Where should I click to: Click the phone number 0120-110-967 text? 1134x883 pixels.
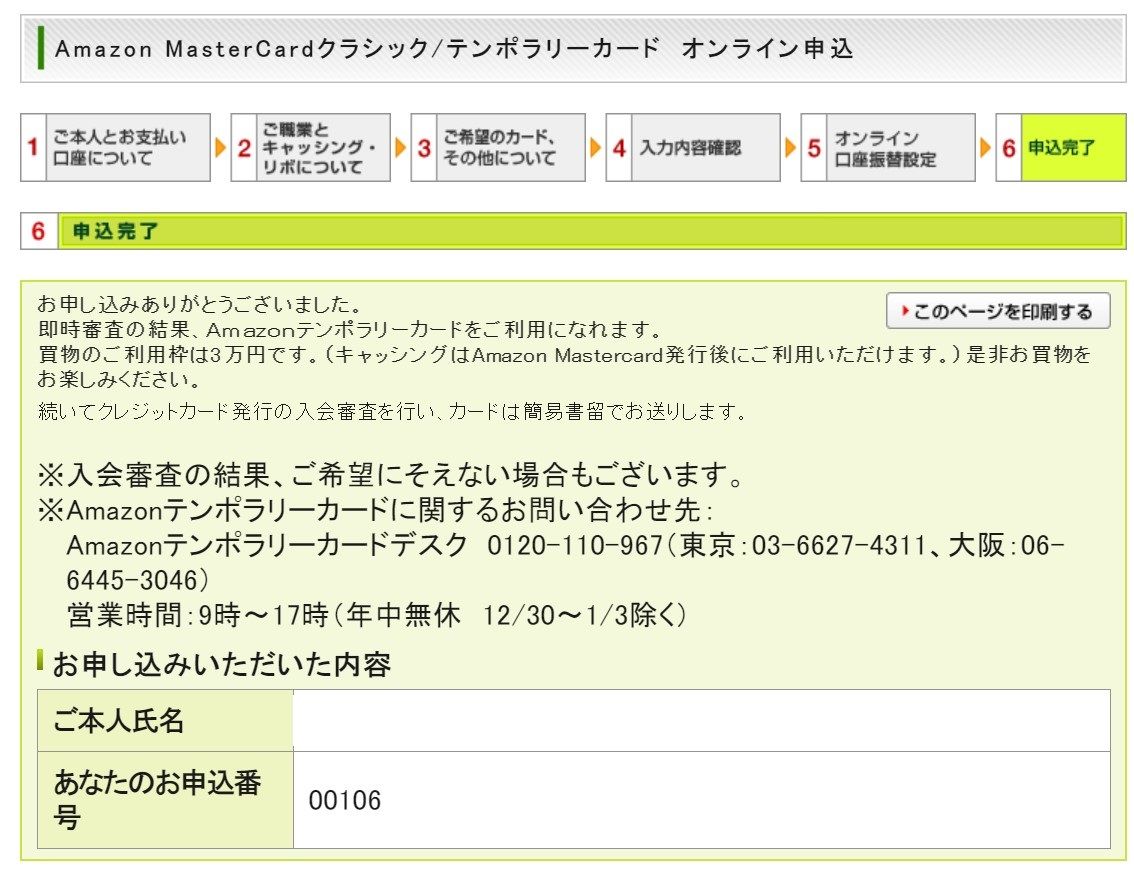pos(575,545)
